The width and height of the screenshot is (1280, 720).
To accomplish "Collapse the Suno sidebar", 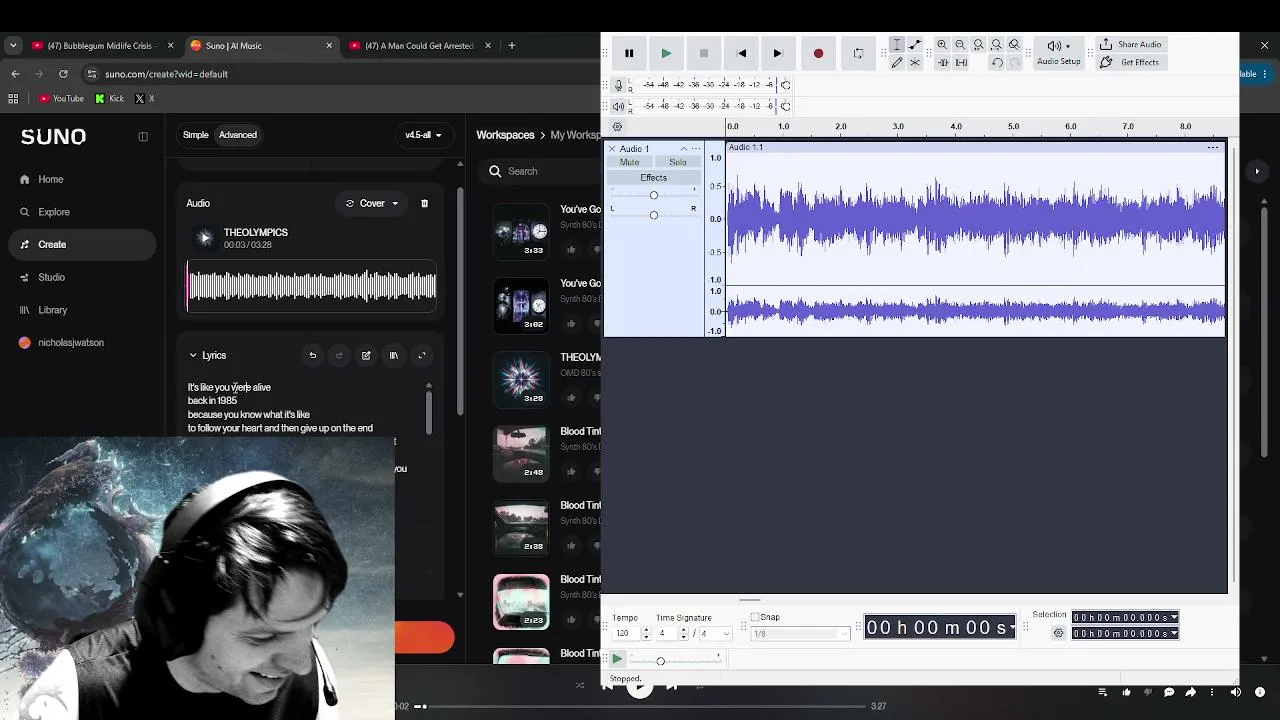I will [x=143, y=137].
